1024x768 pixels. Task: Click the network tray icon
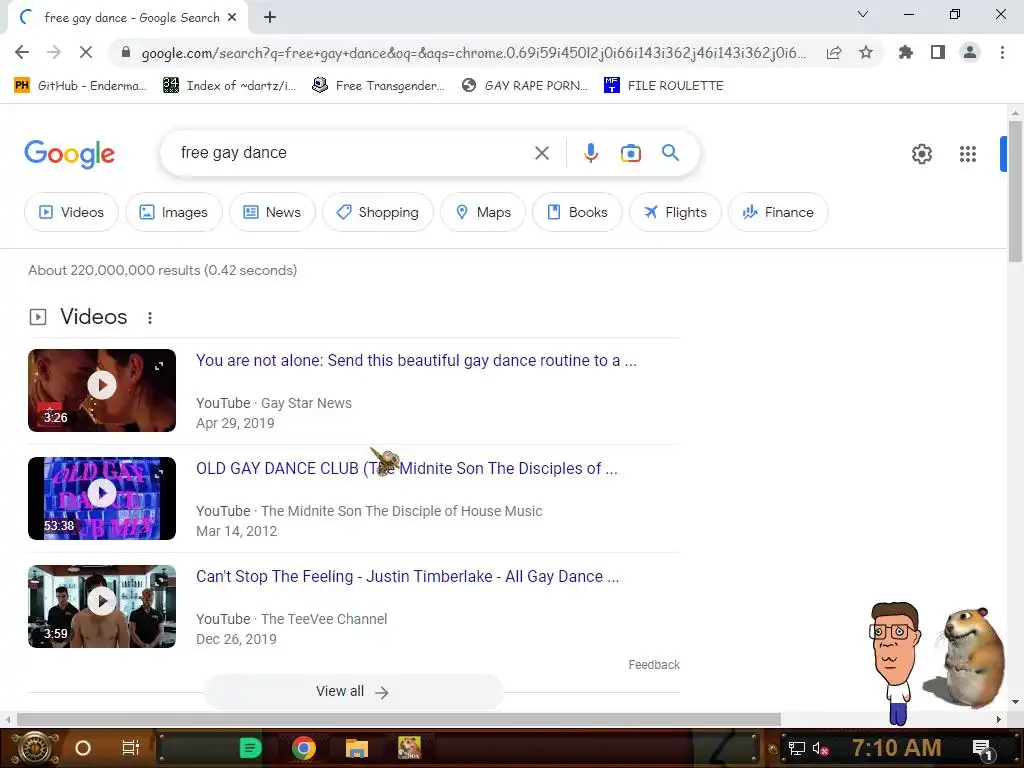click(796, 748)
